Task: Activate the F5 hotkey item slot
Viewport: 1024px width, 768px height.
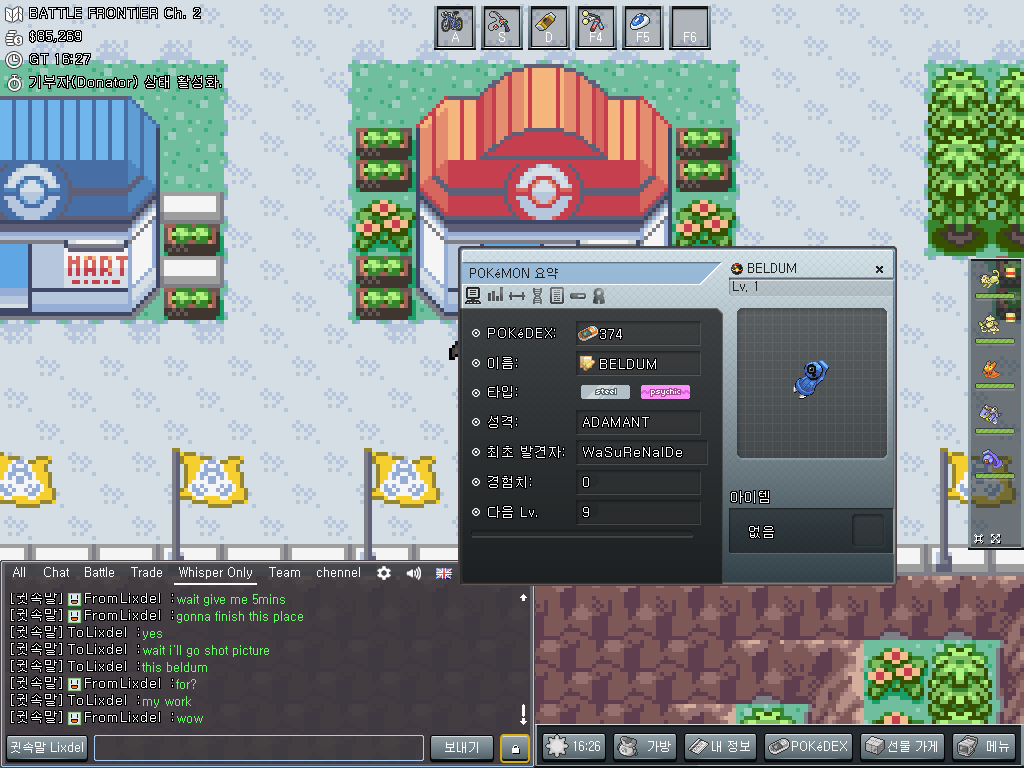Action: [643, 26]
